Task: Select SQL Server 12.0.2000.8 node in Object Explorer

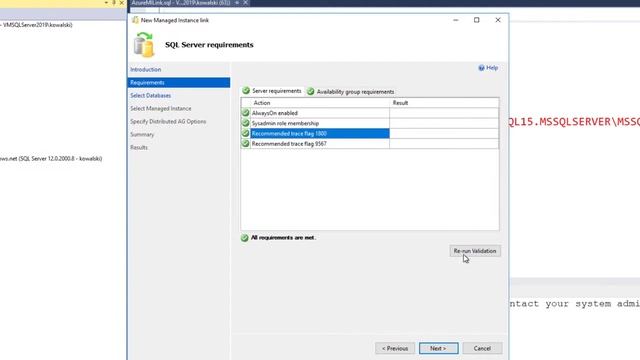Action: (51, 158)
